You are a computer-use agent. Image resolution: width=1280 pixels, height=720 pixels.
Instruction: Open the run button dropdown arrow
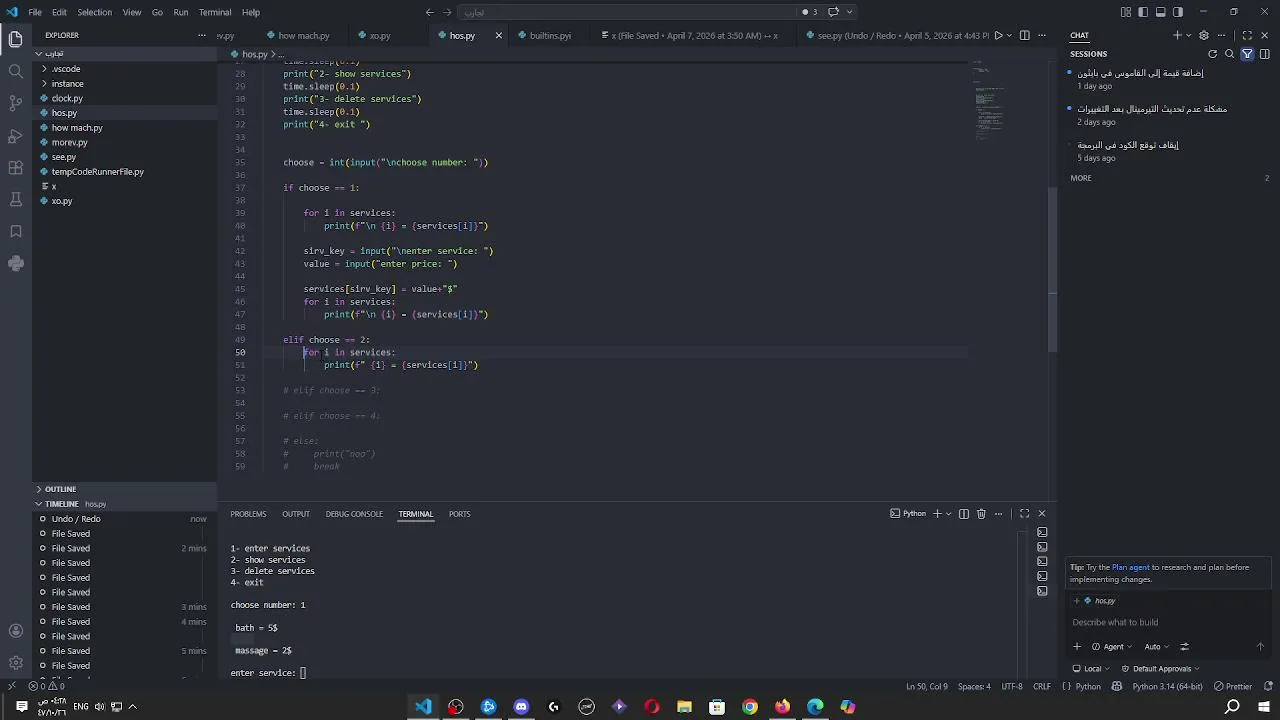[1010, 35]
